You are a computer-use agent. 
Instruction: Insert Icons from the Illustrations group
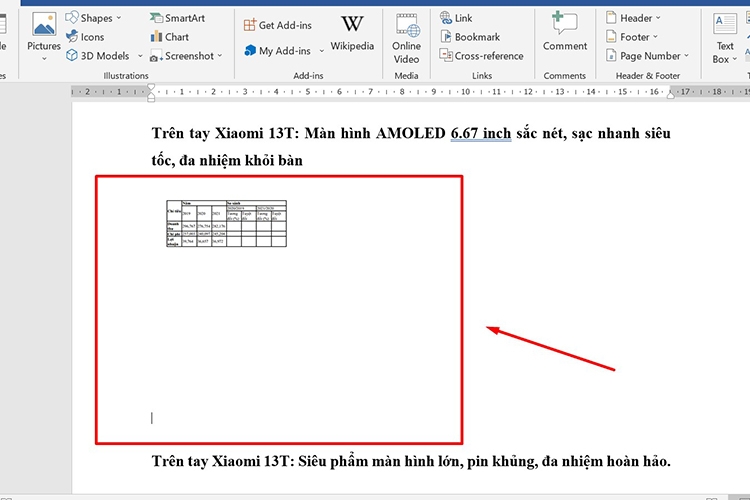(85, 37)
